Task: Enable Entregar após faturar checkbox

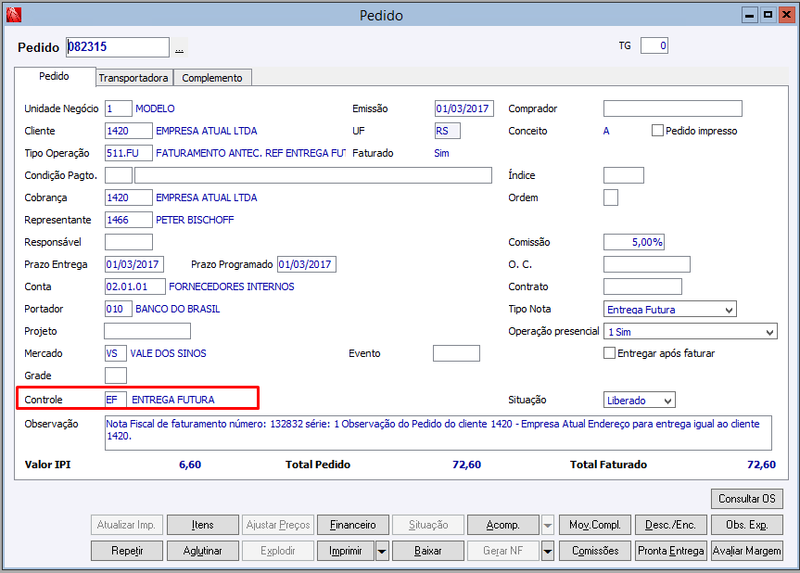Action: coord(609,353)
